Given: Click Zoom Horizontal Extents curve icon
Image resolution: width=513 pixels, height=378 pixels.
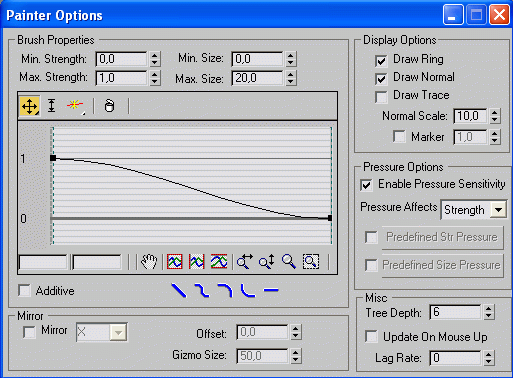Looking at the screenshot, I should coord(197,262).
